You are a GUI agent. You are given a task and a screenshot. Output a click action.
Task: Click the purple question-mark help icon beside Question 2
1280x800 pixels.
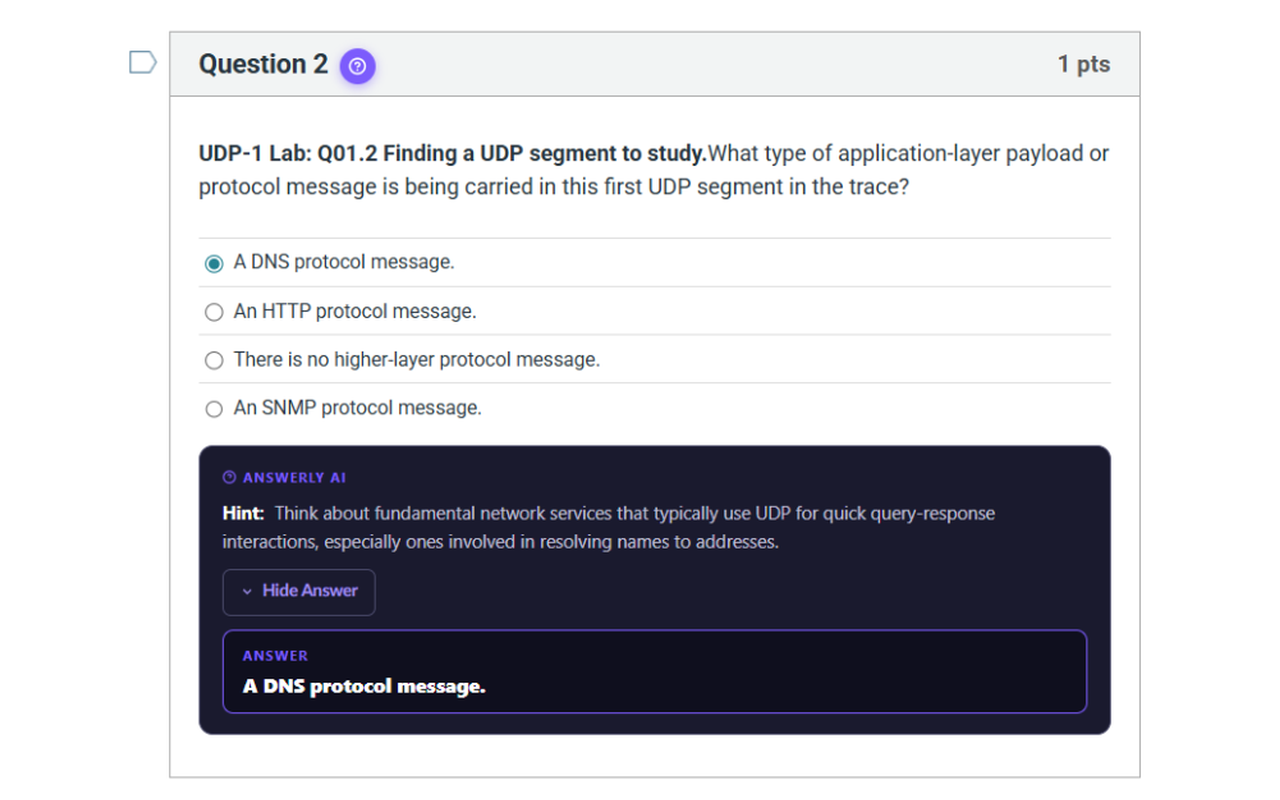pos(357,65)
